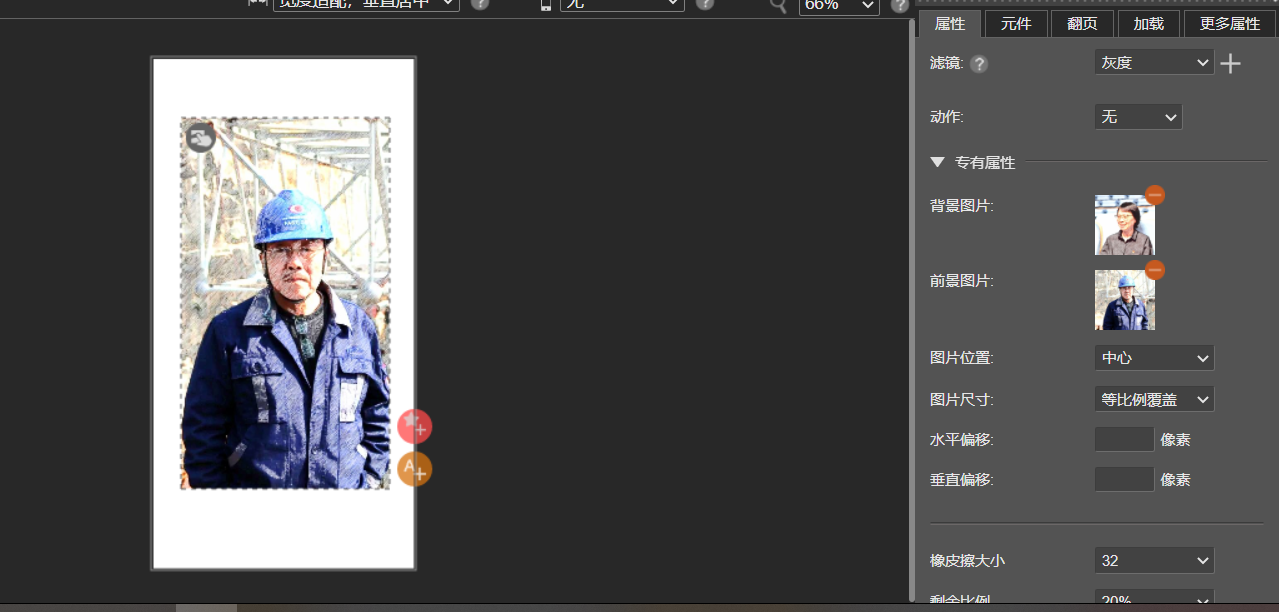The height and width of the screenshot is (612, 1279).
Task: Click the 垂直偏移 input field
Action: [1124, 479]
